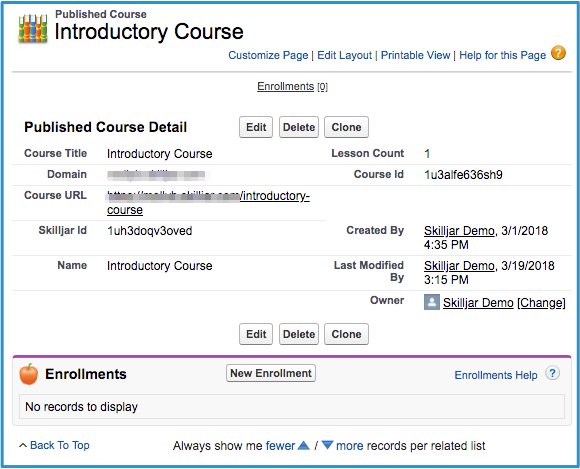
Task: Click the books Published Course icon
Action: (x=33, y=28)
